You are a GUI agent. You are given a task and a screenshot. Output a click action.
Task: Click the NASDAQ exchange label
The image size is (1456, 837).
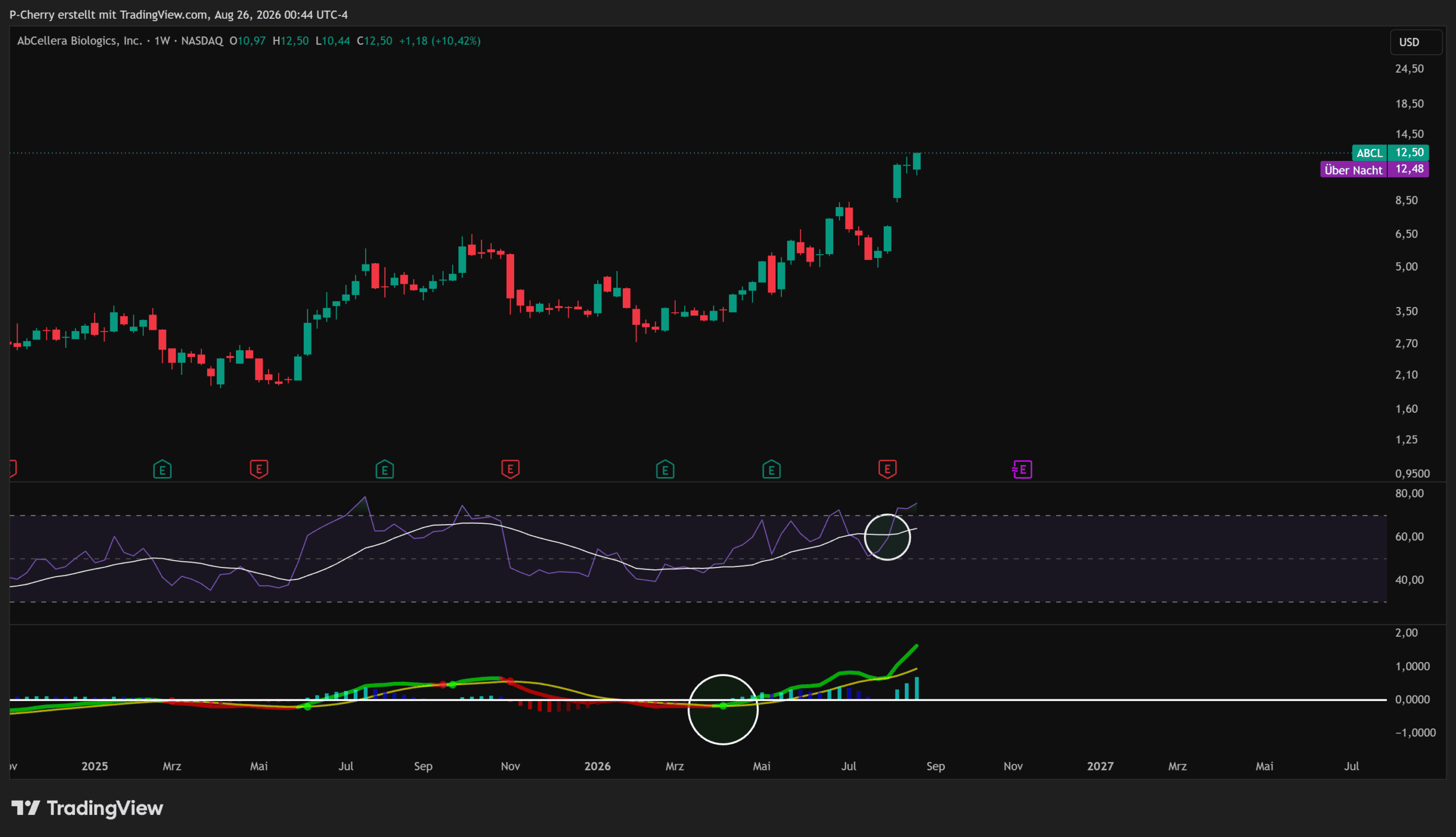(x=202, y=41)
